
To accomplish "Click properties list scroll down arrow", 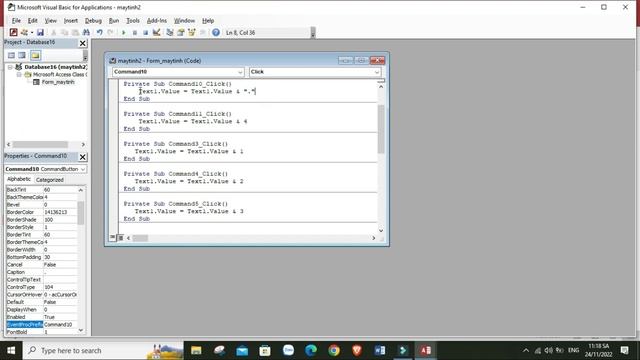I will [81, 330].
